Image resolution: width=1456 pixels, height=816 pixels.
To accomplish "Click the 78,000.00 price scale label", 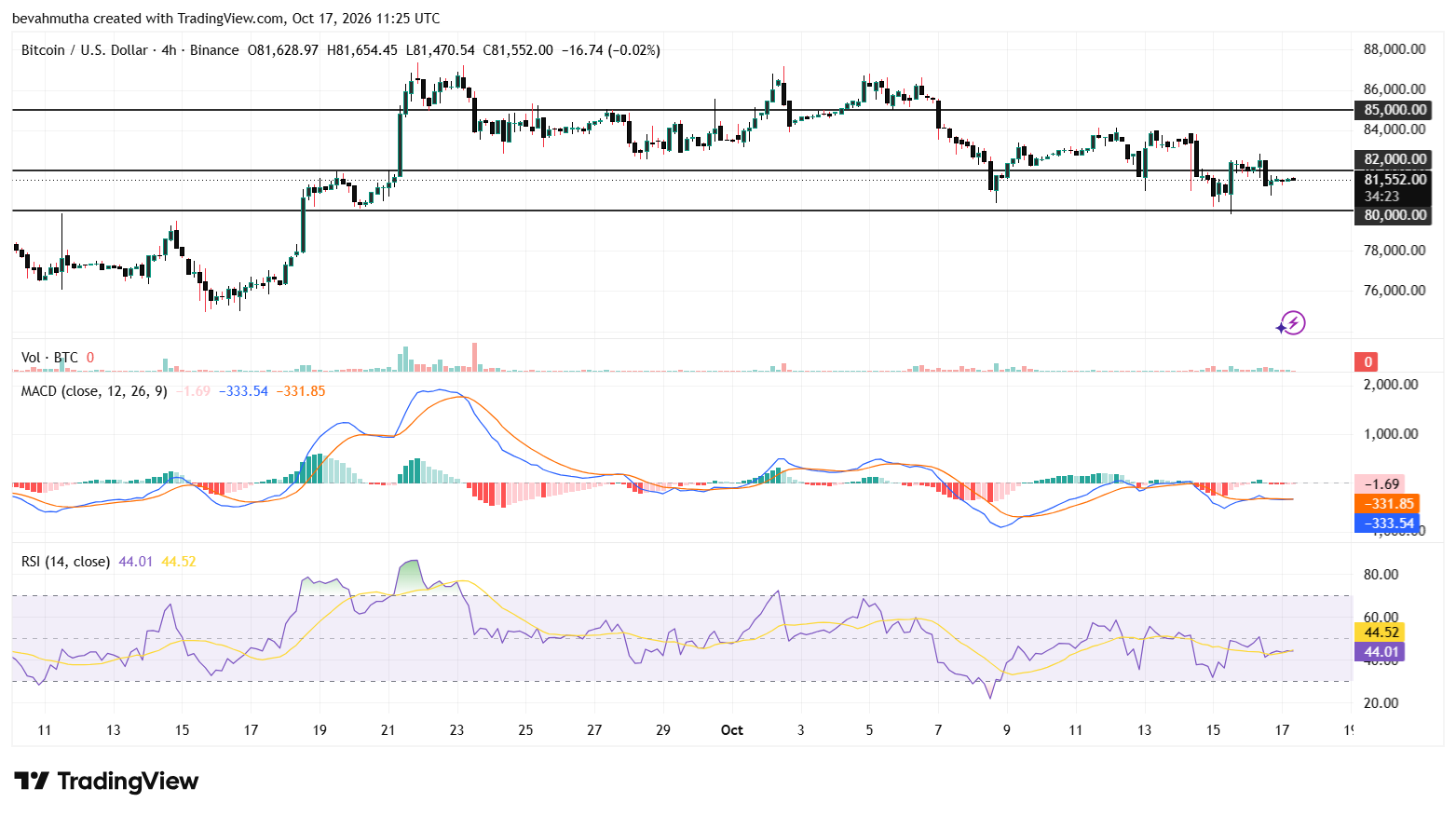I will click(1395, 251).
